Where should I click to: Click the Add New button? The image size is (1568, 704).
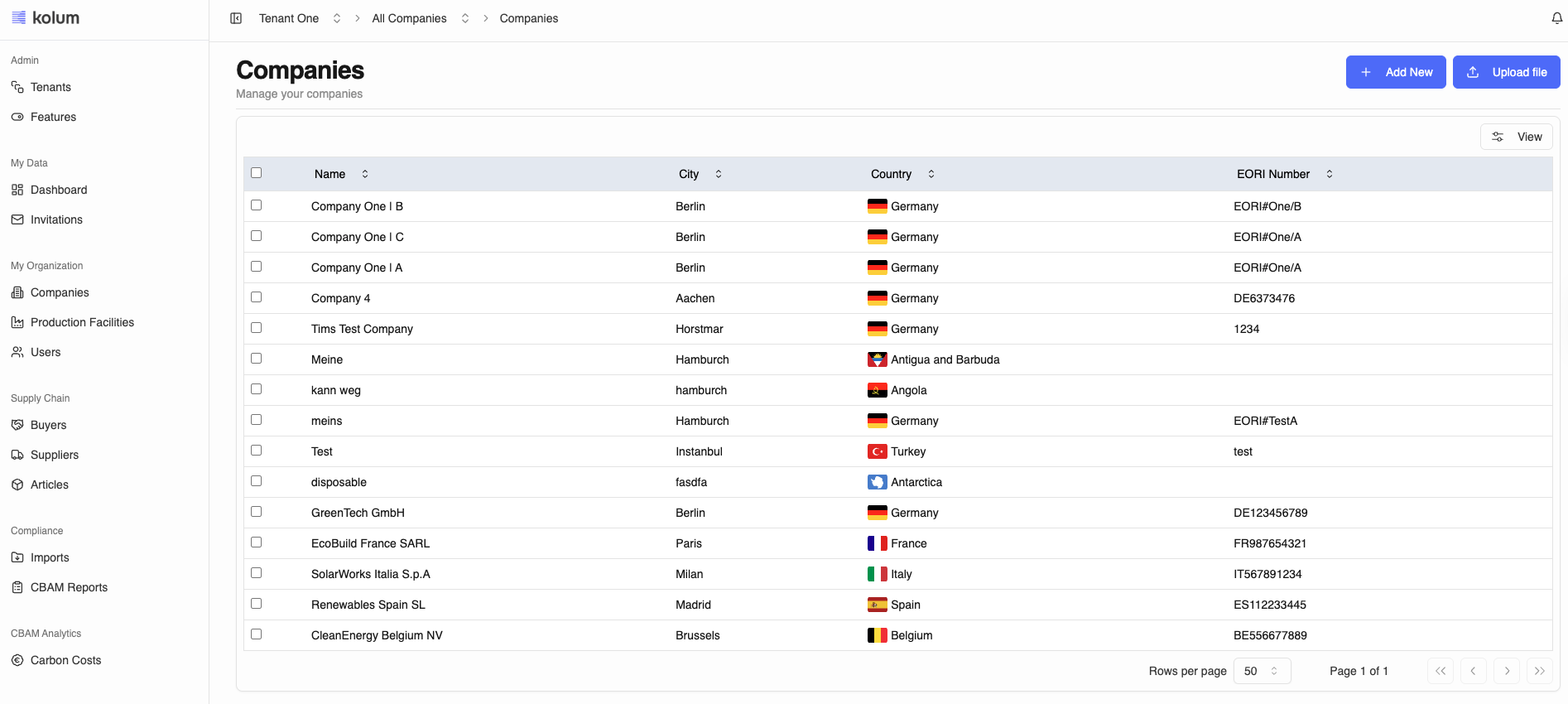pos(1395,72)
